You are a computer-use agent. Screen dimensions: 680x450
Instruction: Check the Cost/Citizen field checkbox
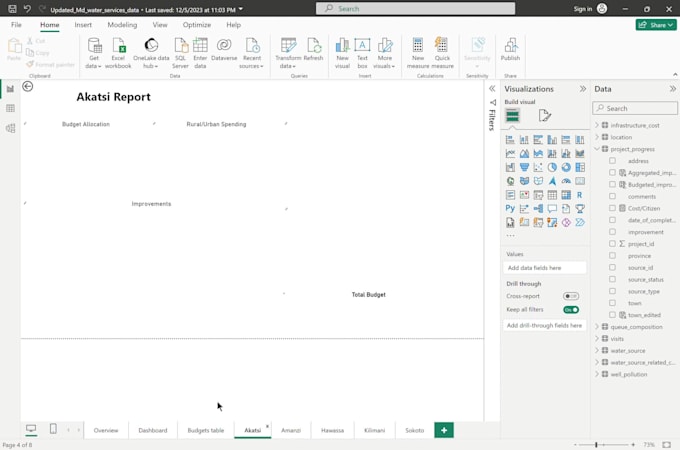pos(612,208)
